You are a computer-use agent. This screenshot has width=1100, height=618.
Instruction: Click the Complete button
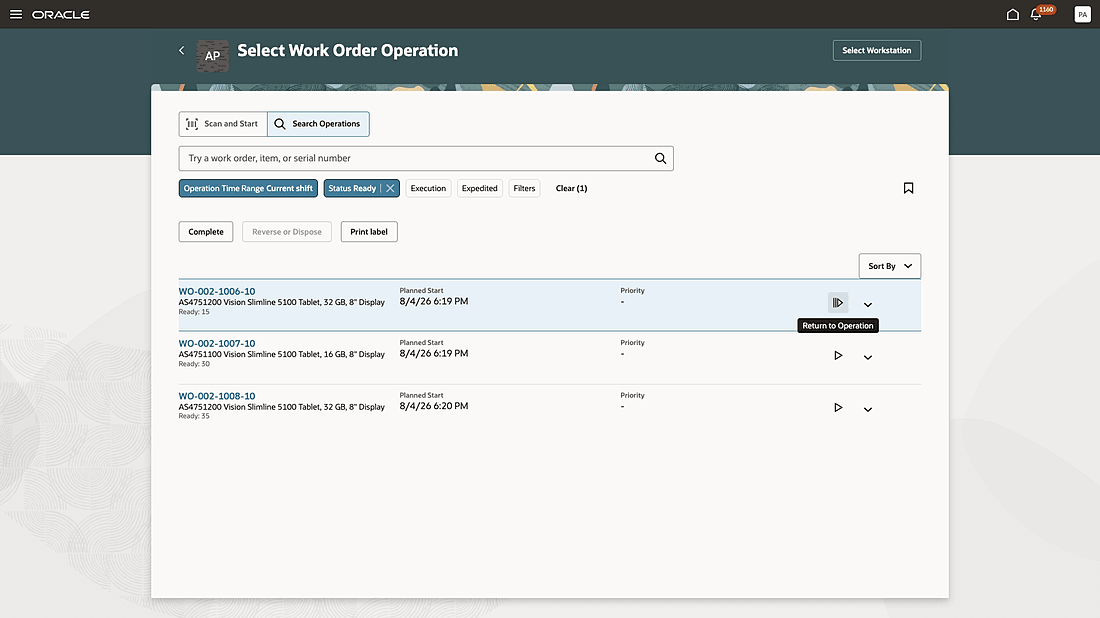pyautogui.click(x=206, y=231)
